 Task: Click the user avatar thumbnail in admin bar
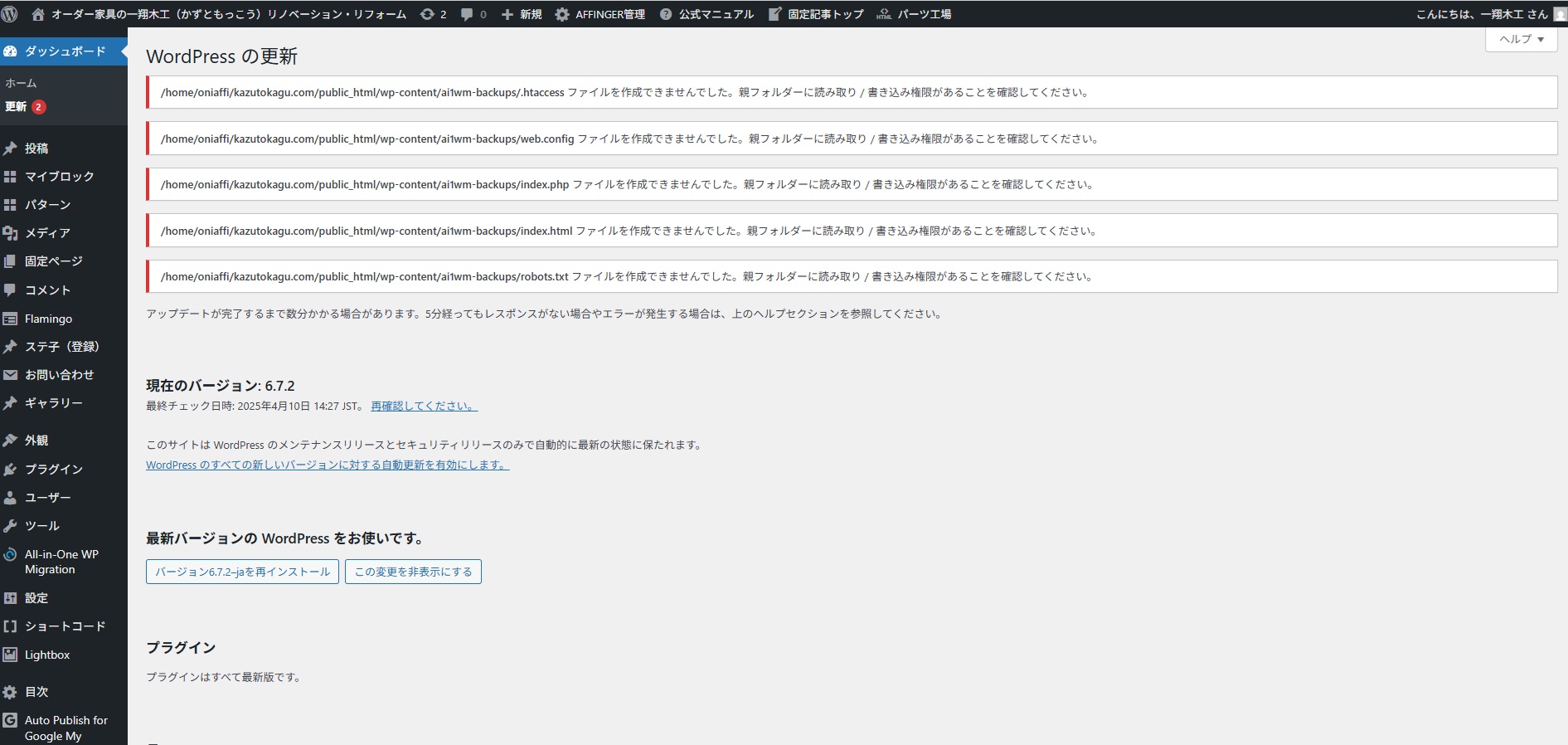(x=1560, y=14)
